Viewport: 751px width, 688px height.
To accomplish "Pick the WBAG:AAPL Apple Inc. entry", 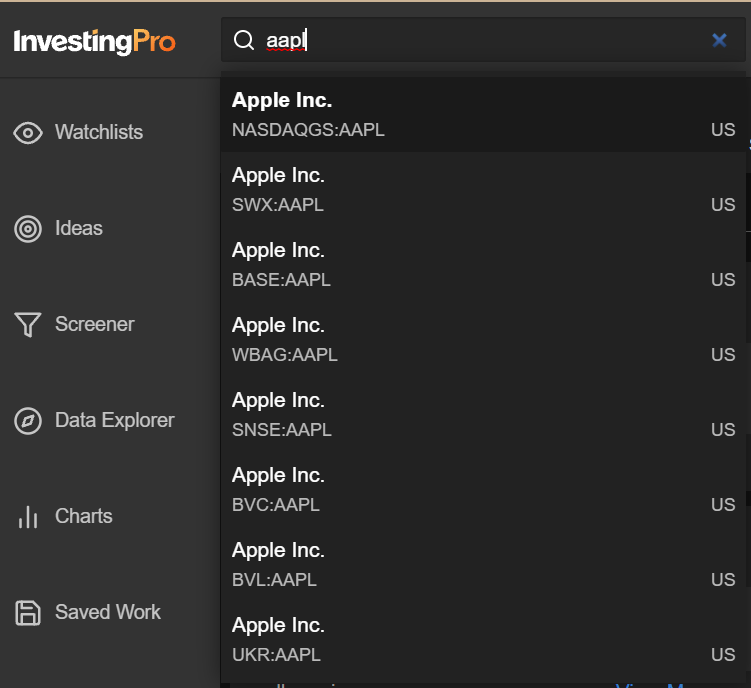I will [483, 340].
